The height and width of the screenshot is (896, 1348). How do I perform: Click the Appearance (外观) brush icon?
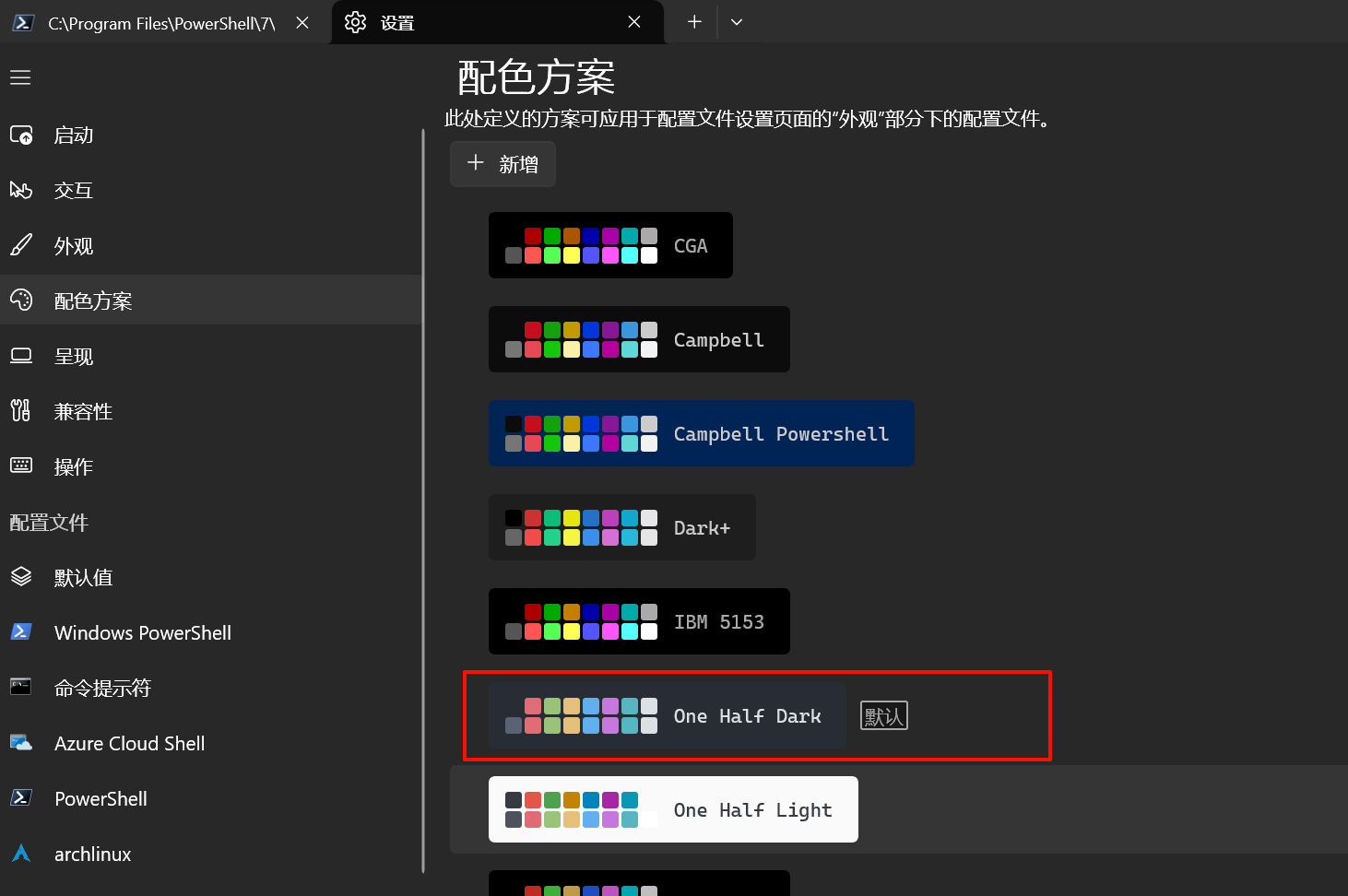pos(21,246)
